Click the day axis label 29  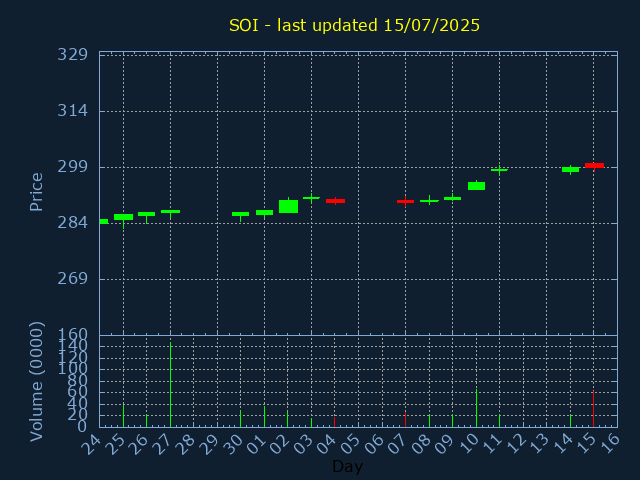[209, 444]
